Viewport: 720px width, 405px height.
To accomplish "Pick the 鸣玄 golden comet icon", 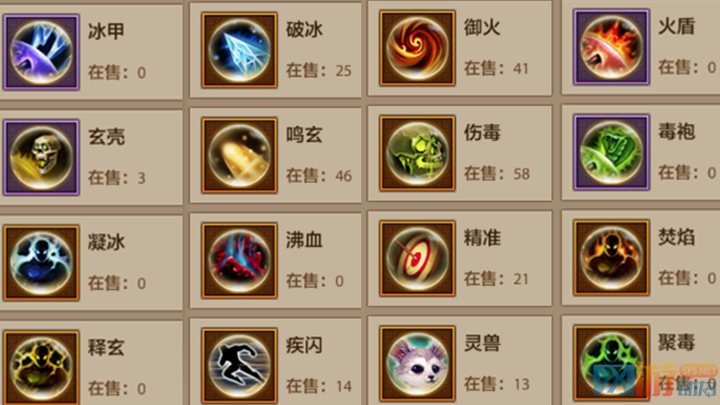I will pyautogui.click(x=239, y=155).
